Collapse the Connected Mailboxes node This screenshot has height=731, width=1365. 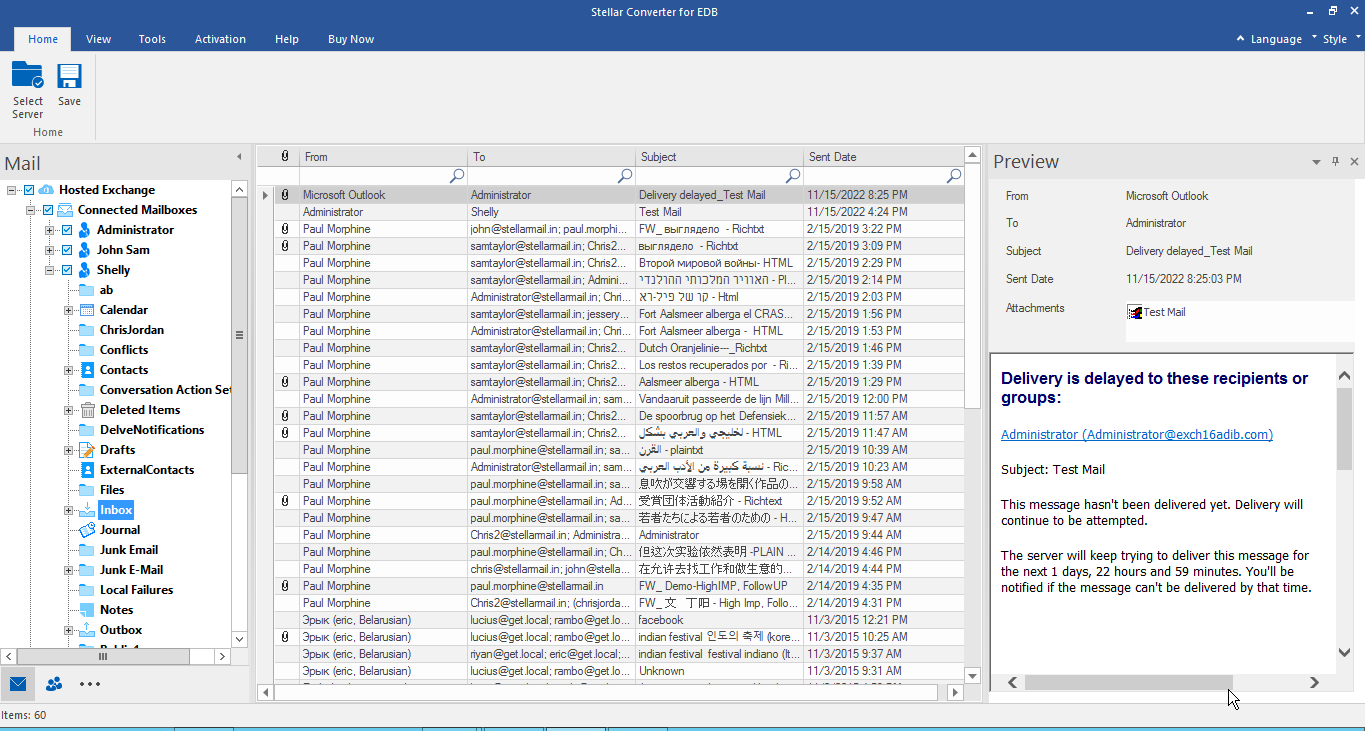pos(30,210)
